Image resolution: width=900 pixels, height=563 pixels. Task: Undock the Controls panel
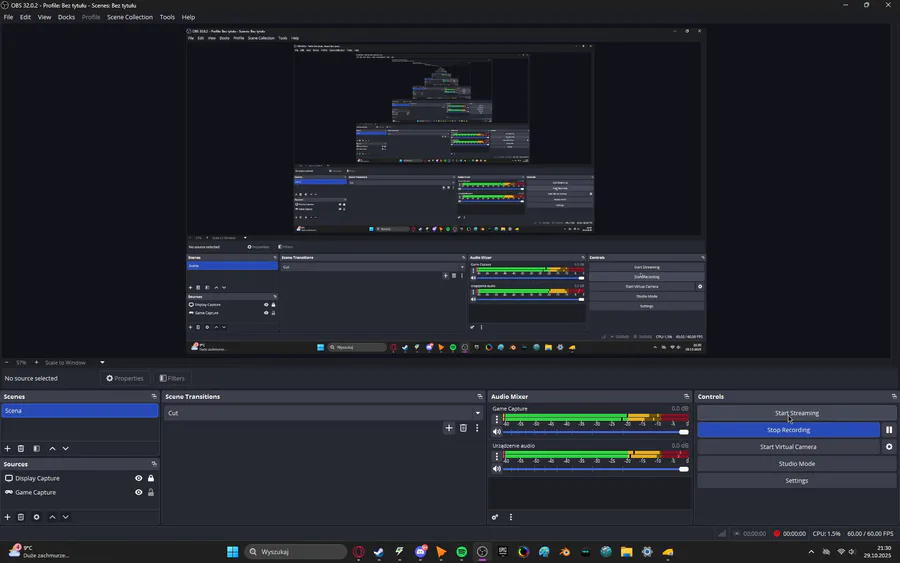pyautogui.click(x=894, y=396)
